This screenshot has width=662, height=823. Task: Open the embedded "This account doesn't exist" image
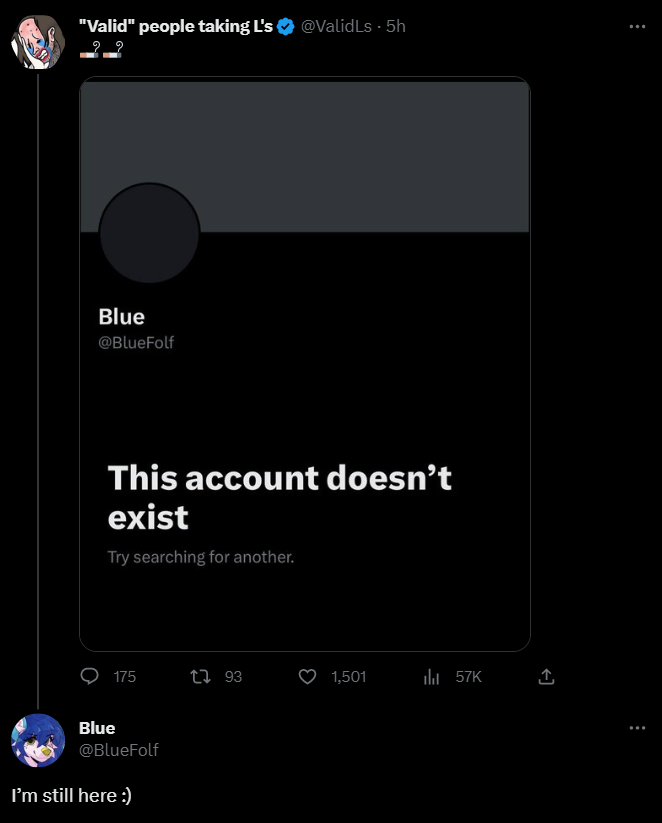point(304,364)
